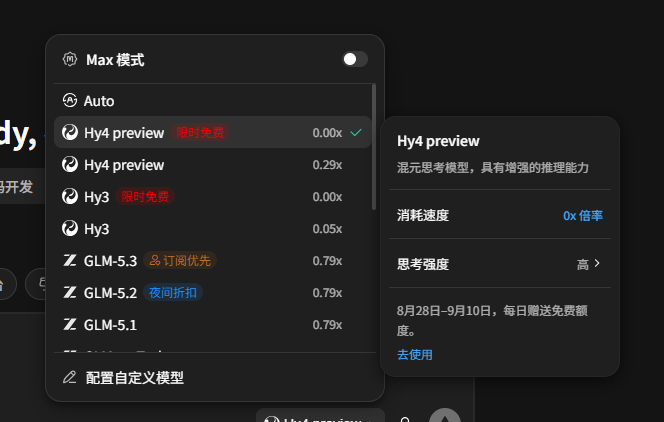Click the 0.00x rate on Hy3 row

[327, 197]
